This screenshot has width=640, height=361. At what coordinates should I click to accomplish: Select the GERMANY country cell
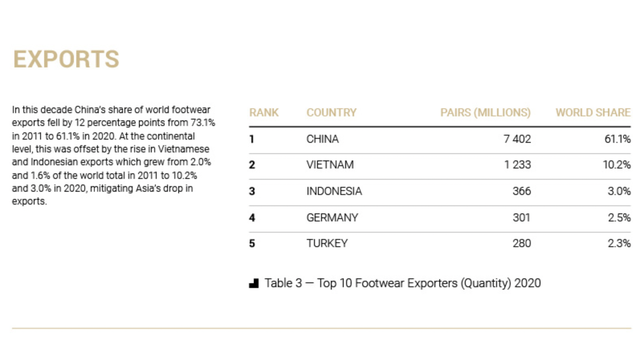[332, 217]
